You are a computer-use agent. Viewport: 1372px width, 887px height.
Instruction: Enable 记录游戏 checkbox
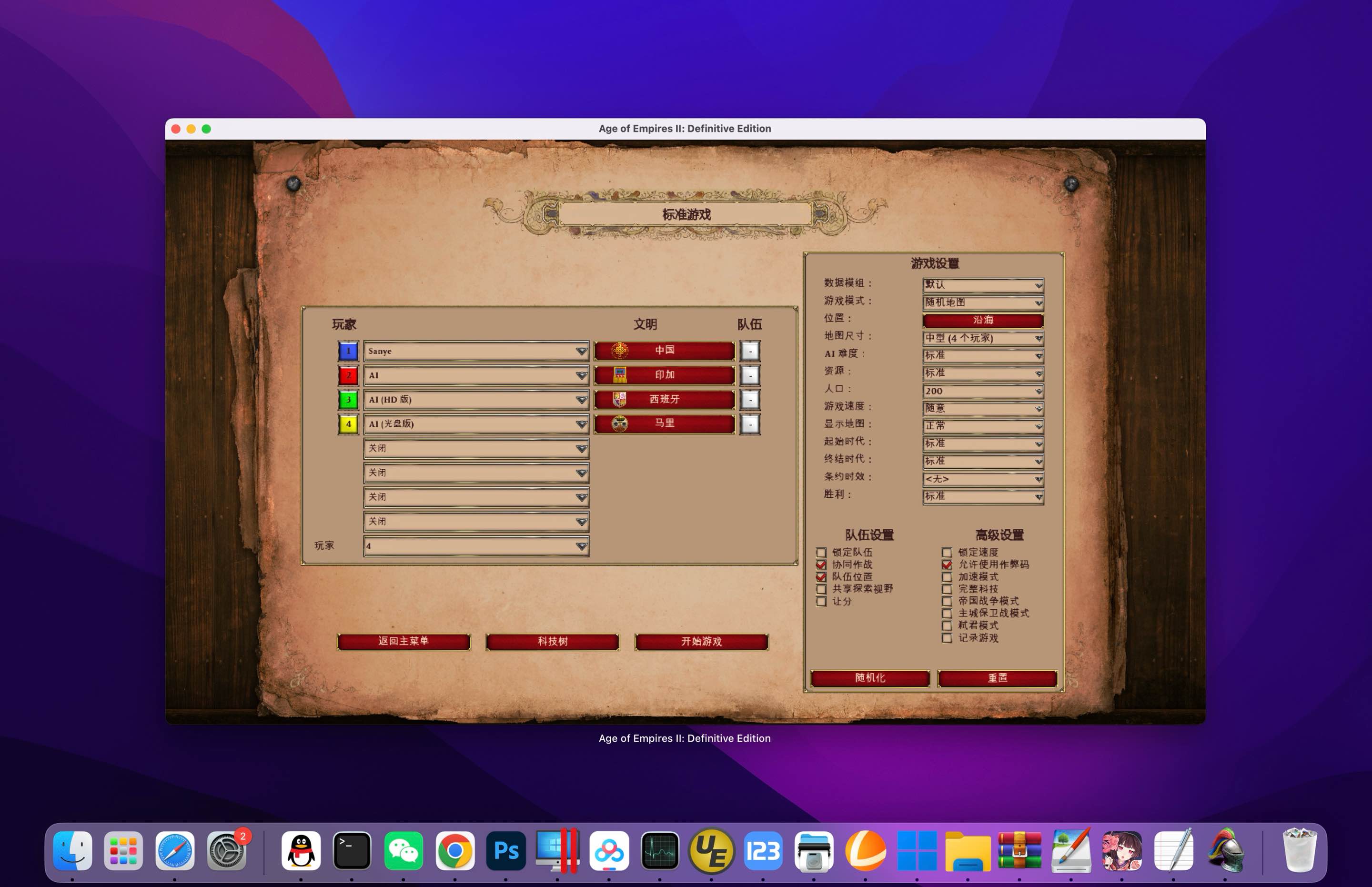[x=947, y=637]
